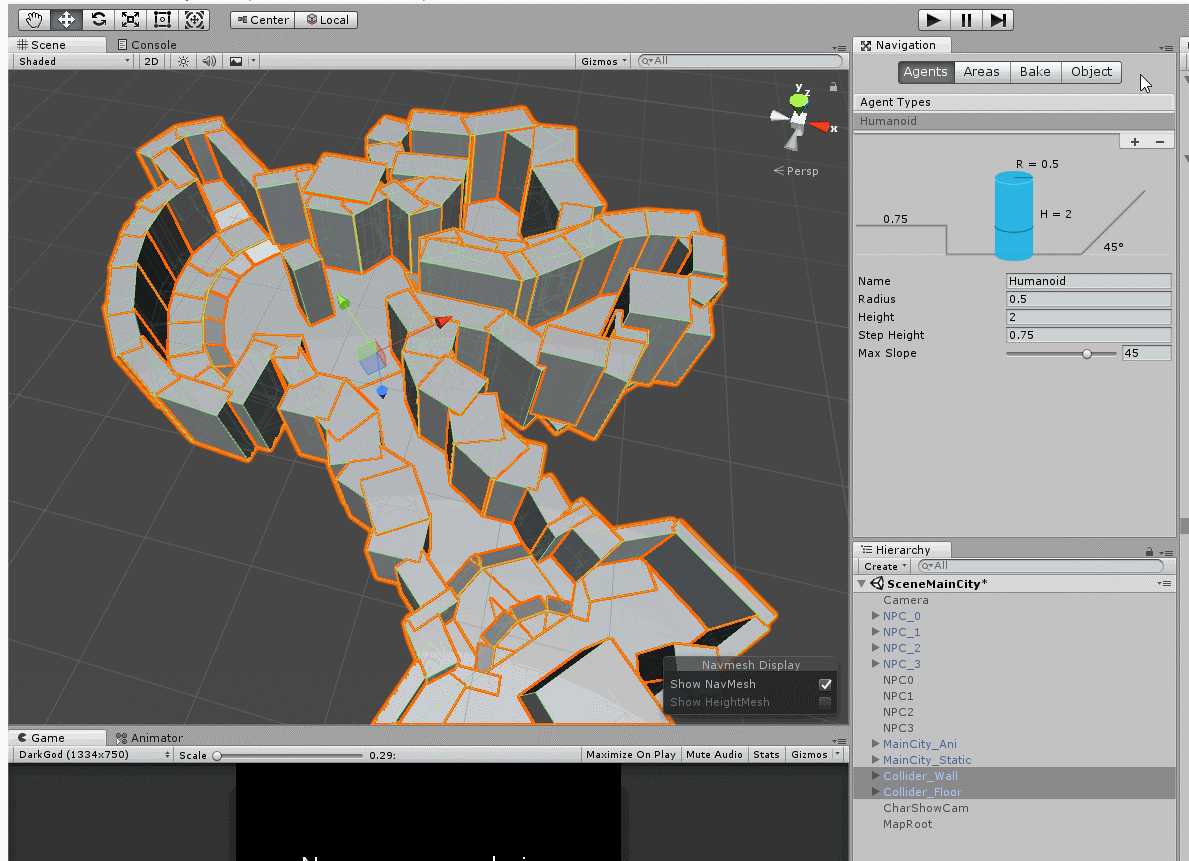This screenshot has height=861, width=1189.
Task: Click the orientation gizmo Y axis cone
Action: (798, 100)
